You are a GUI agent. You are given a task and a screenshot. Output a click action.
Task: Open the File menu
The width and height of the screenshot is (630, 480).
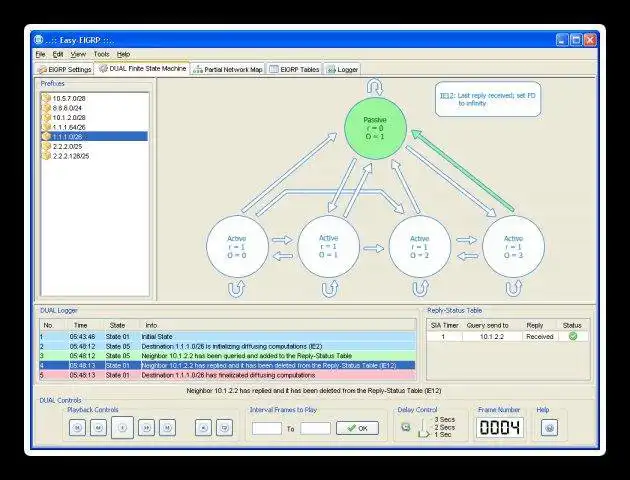(40, 54)
